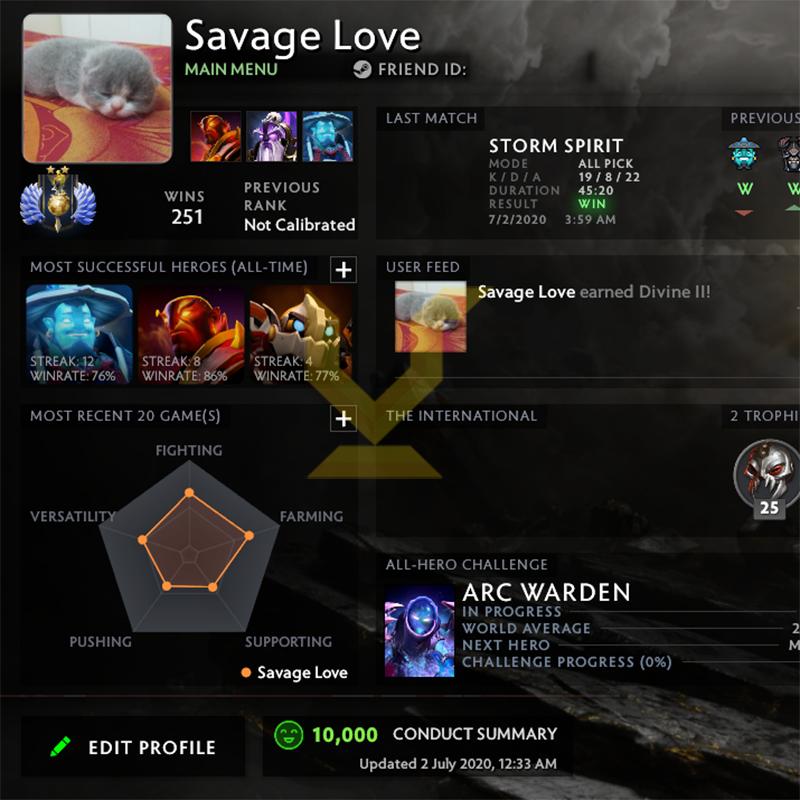Click the kitten profile avatar picture
Screen dimensions: 800x800
(x=97, y=89)
